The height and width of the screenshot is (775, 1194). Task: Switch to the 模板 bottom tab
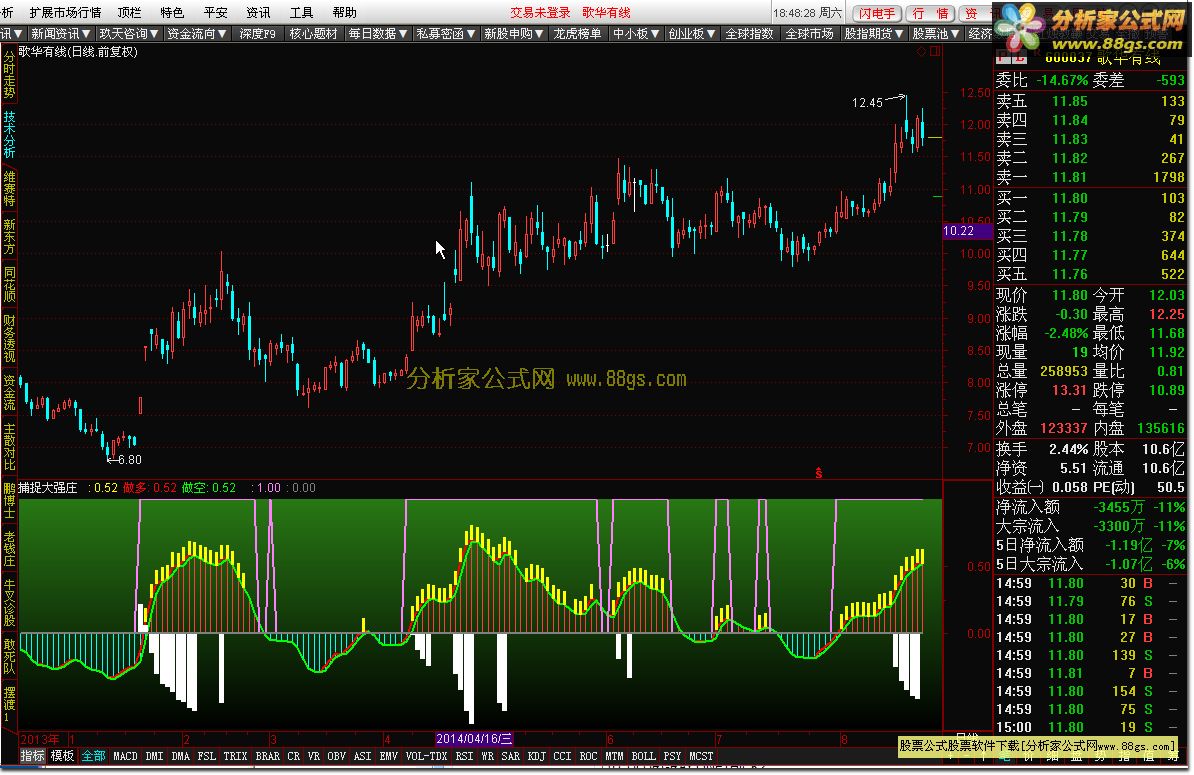click(62, 756)
